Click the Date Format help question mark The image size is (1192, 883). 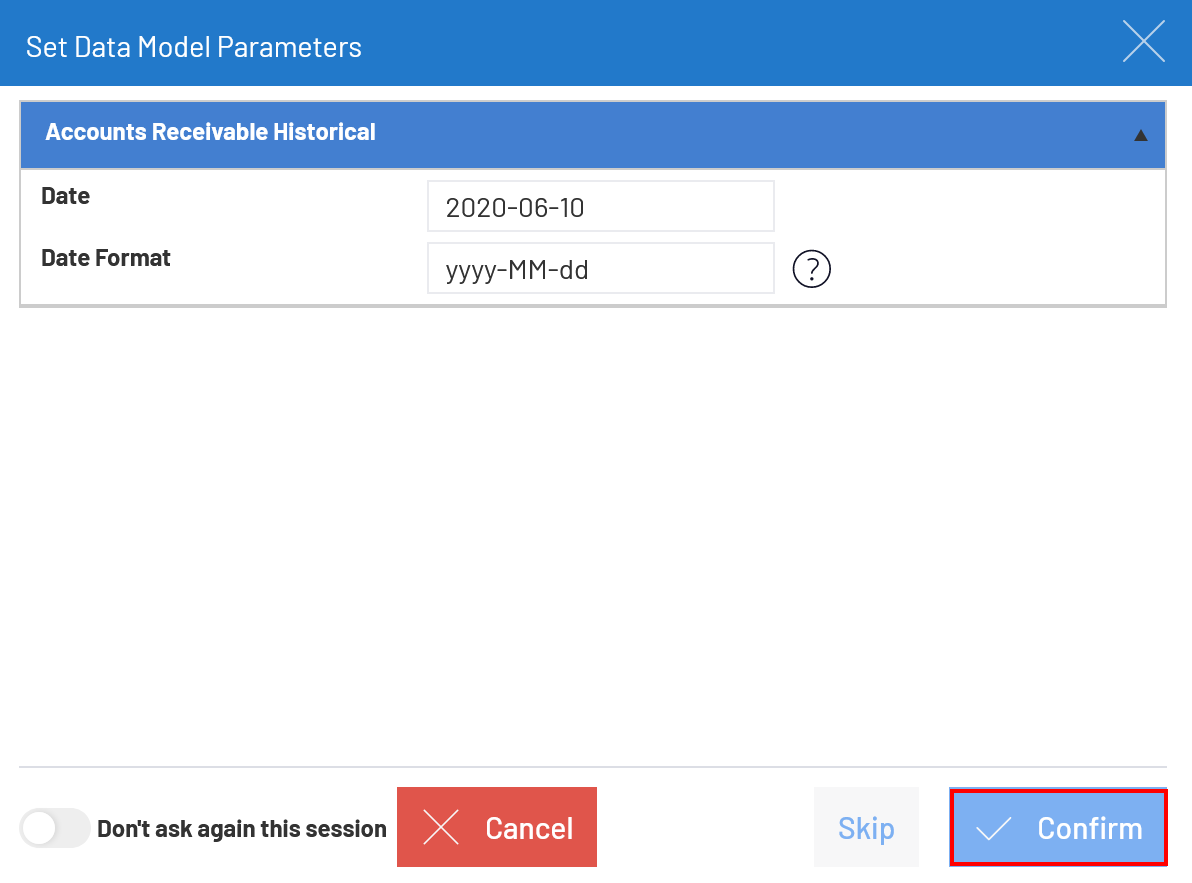(812, 268)
